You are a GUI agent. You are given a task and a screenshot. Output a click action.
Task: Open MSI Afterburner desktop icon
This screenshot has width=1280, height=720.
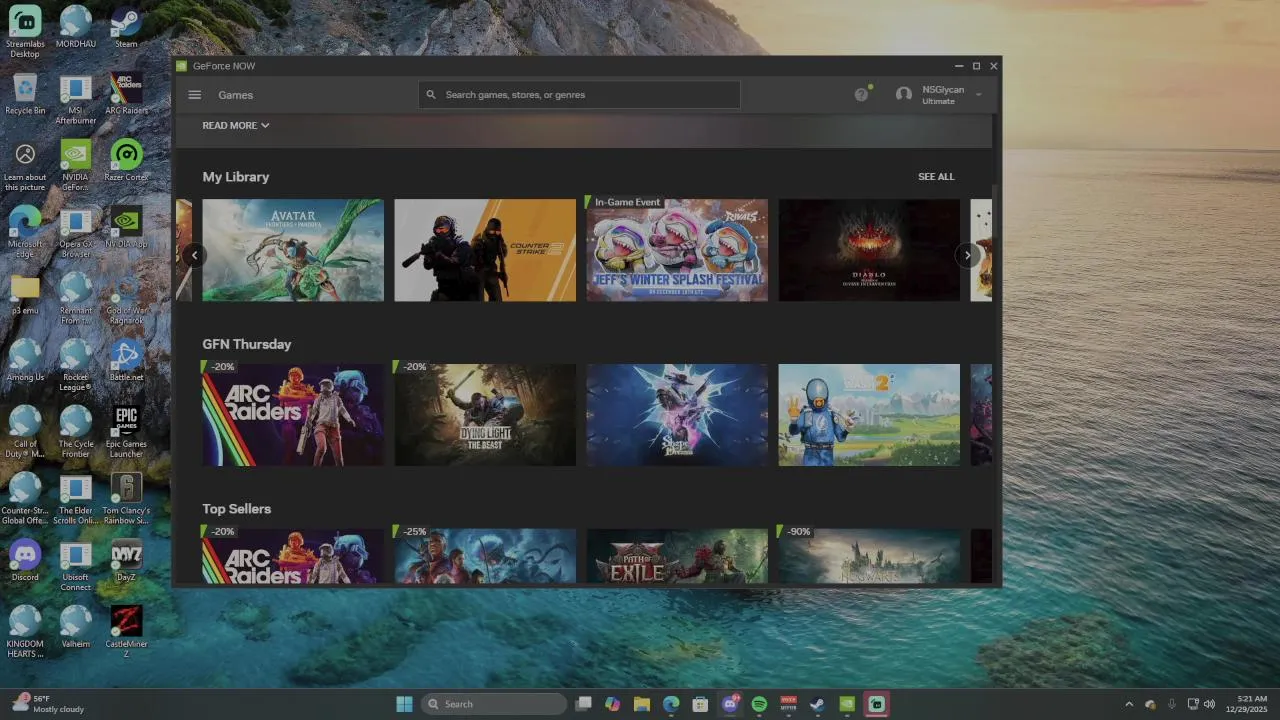(x=76, y=99)
